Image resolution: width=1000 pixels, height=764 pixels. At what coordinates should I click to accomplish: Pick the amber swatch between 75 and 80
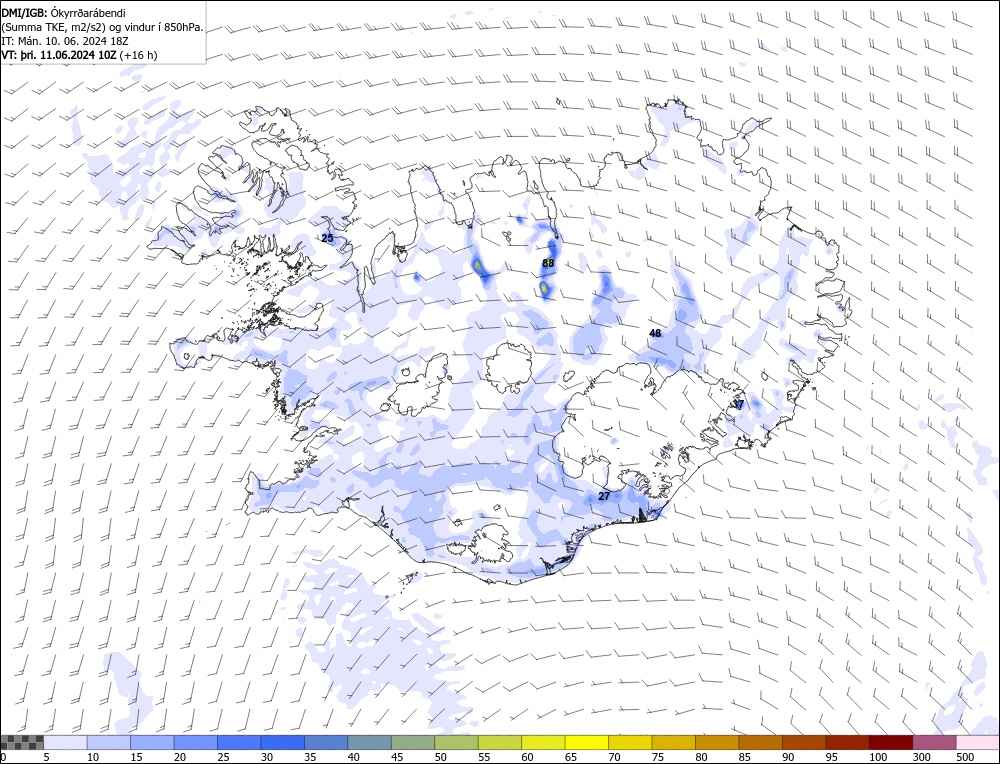click(673, 742)
